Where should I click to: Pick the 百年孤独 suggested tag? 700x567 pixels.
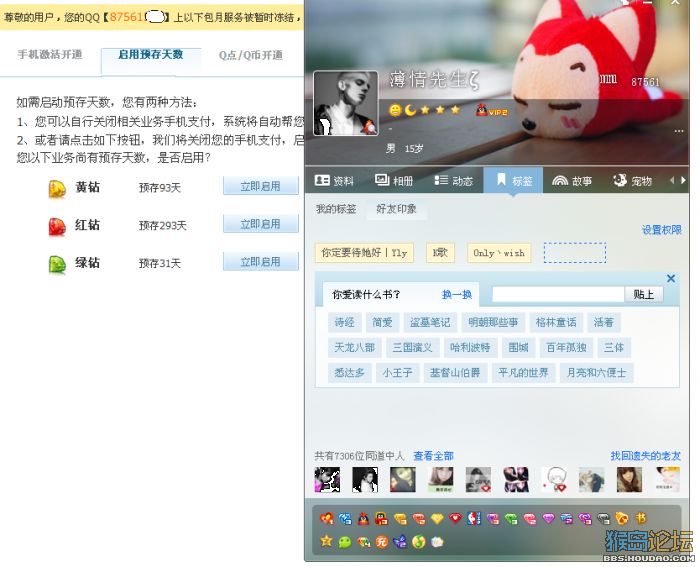pyautogui.click(x=567, y=348)
